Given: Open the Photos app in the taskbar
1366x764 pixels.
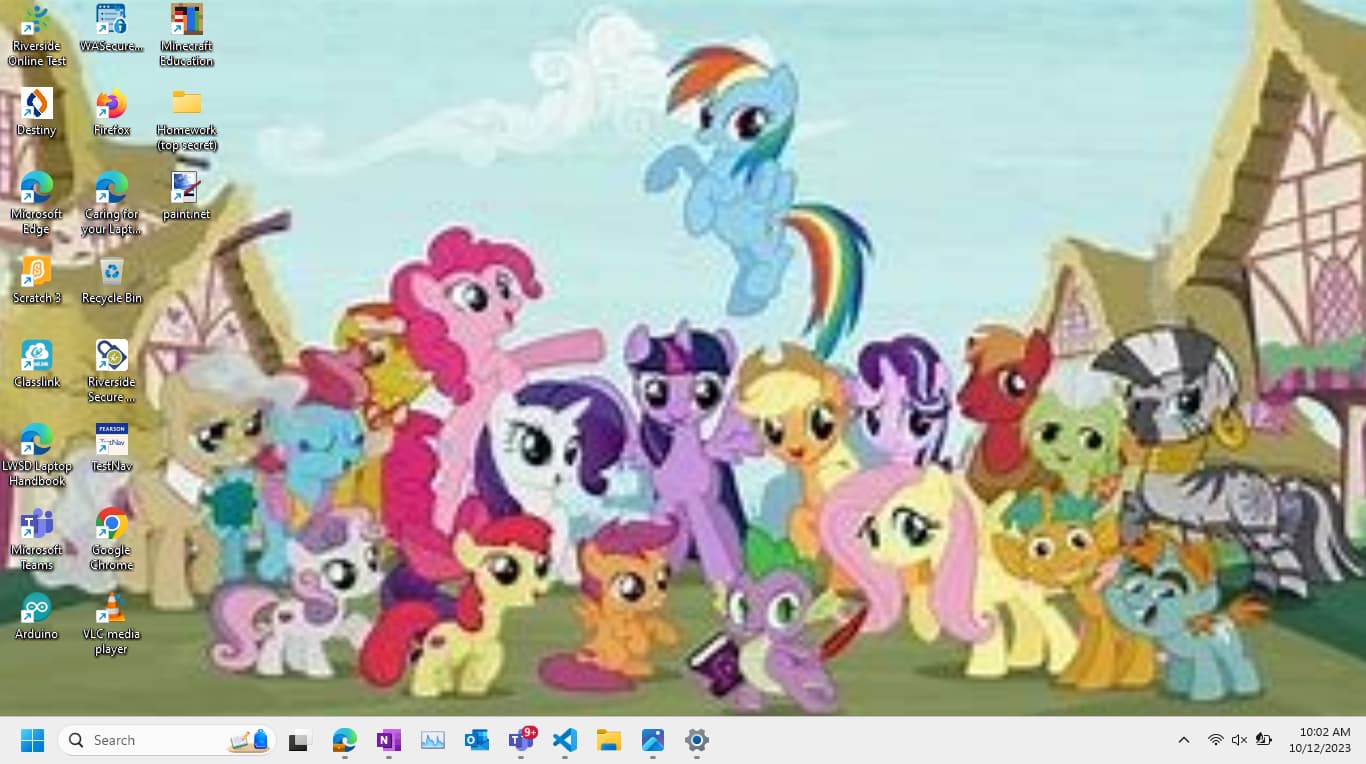Looking at the screenshot, I should tap(652, 740).
